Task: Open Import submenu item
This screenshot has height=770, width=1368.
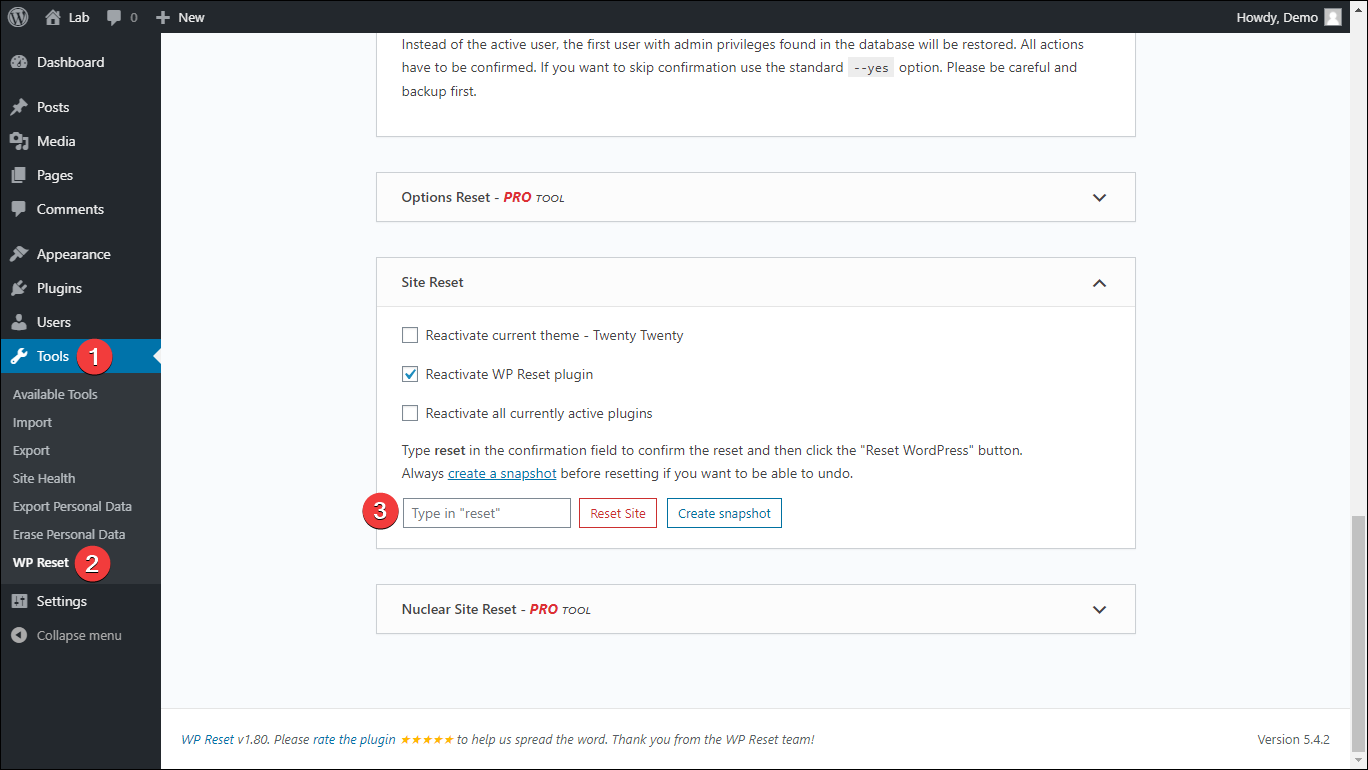Action: point(32,422)
